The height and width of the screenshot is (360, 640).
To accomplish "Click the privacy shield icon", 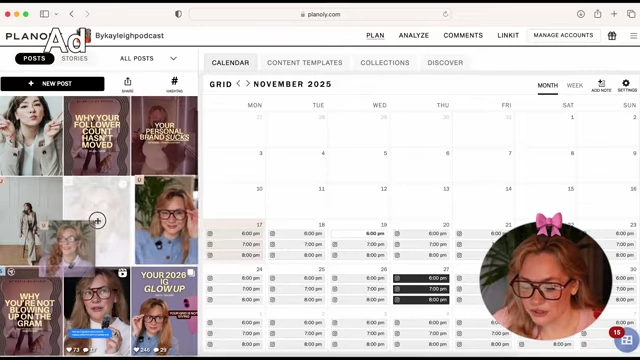I will pos(178,14).
